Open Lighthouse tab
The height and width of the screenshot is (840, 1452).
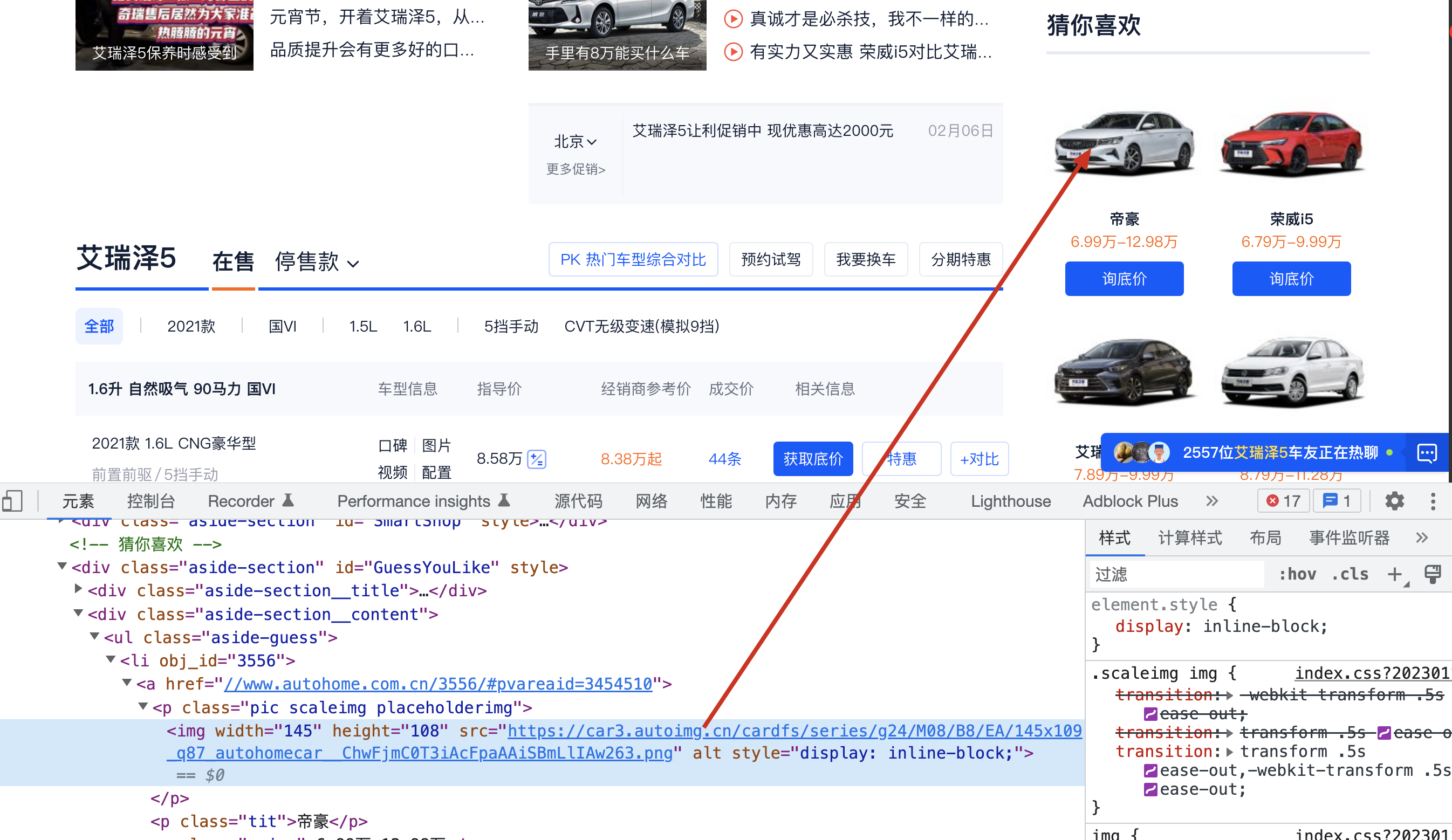[x=1011, y=501]
